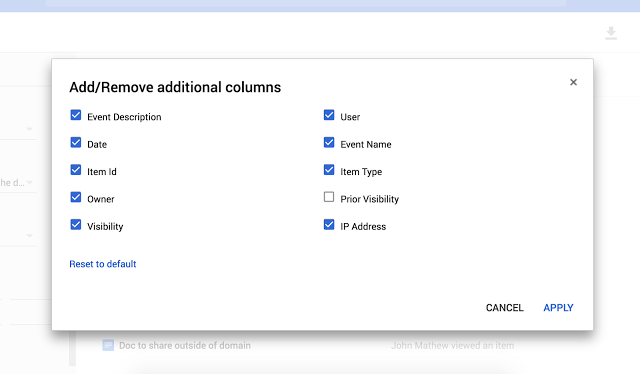Viewport: 640px width, 374px height.
Task: Click the Reset to default link
Action: click(103, 264)
